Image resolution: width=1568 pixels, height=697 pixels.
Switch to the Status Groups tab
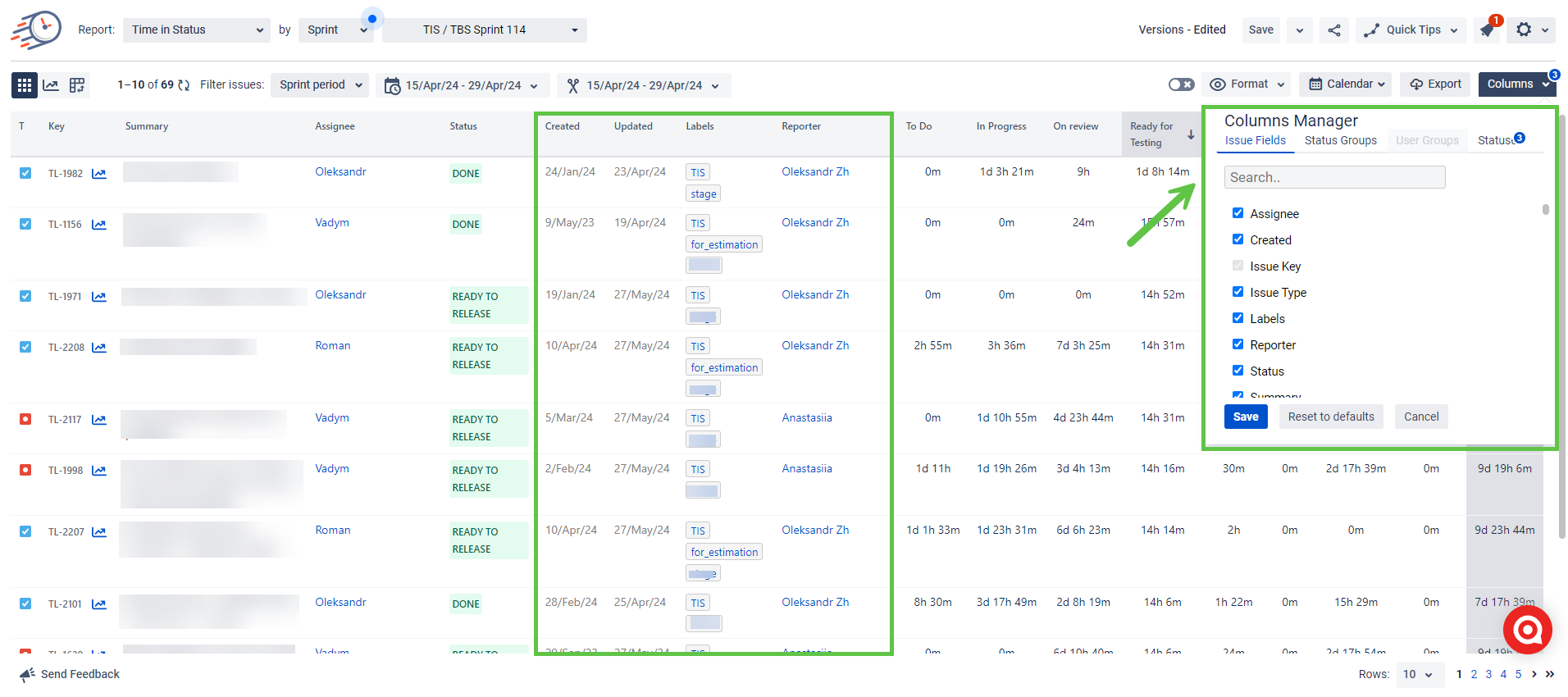coord(1340,140)
